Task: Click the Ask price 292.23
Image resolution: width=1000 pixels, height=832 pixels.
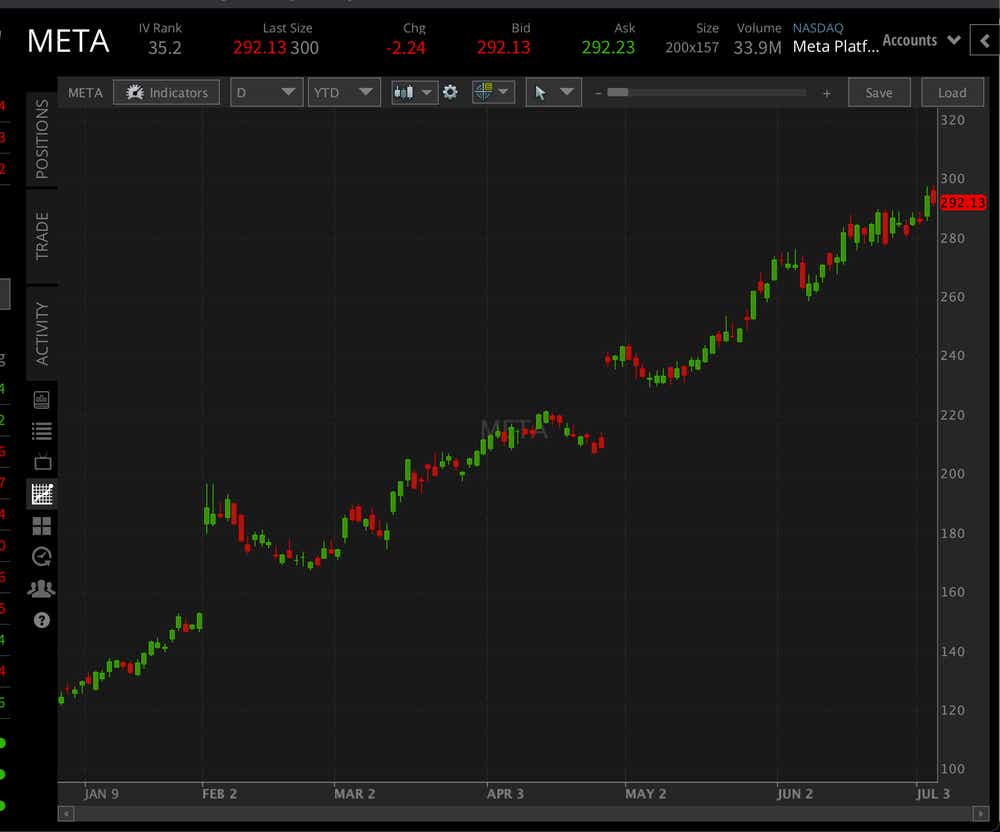Action: 608,48
